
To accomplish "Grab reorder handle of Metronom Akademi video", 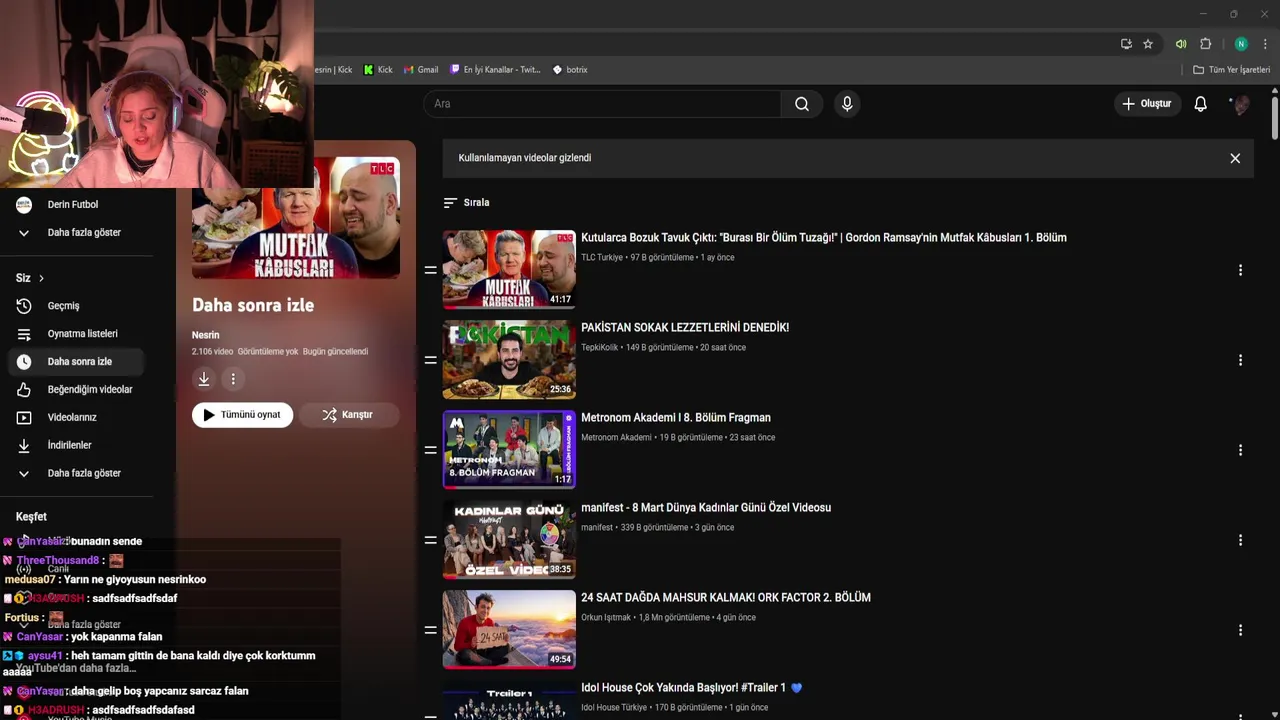I will pyautogui.click(x=430, y=450).
